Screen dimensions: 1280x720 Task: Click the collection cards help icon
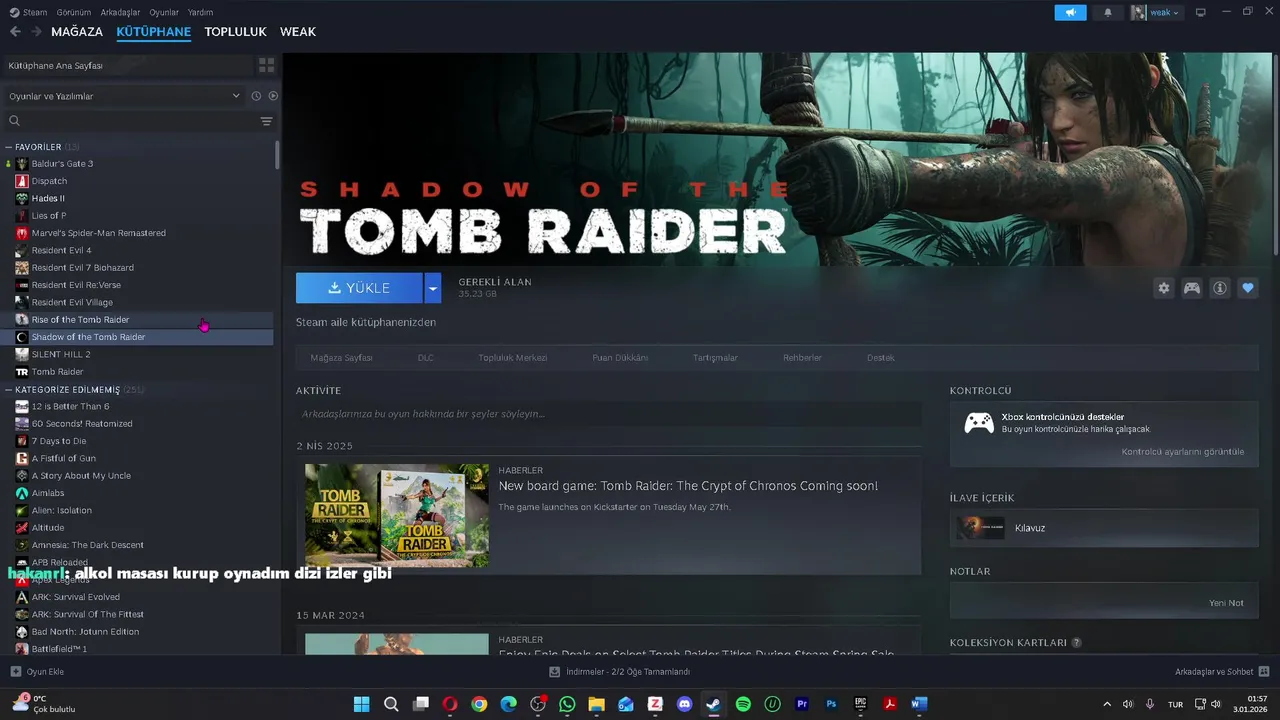pos(1076,643)
